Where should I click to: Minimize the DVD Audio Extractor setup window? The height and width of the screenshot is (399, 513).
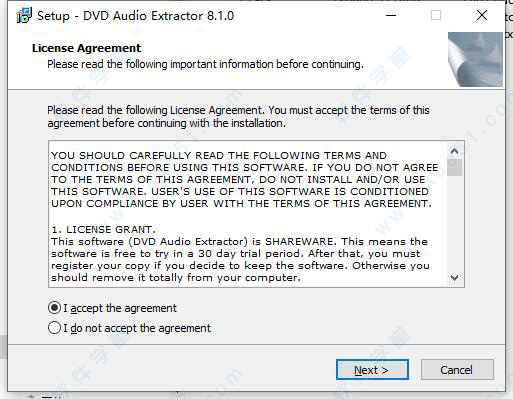click(x=391, y=15)
